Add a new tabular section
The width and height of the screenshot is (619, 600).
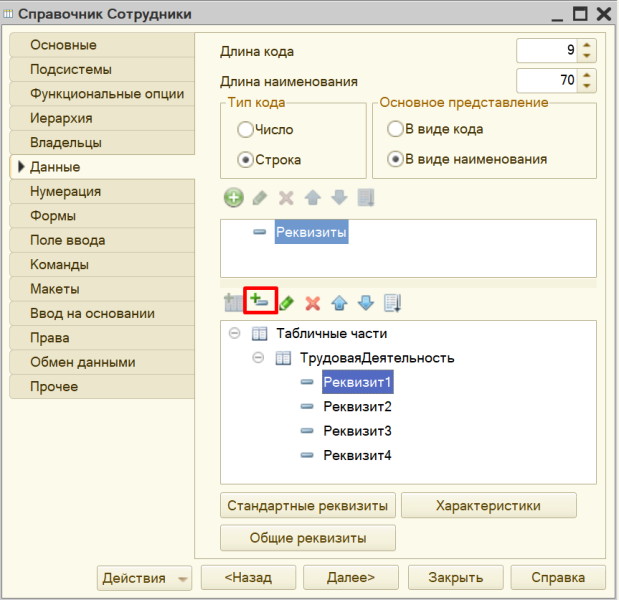click(233, 301)
